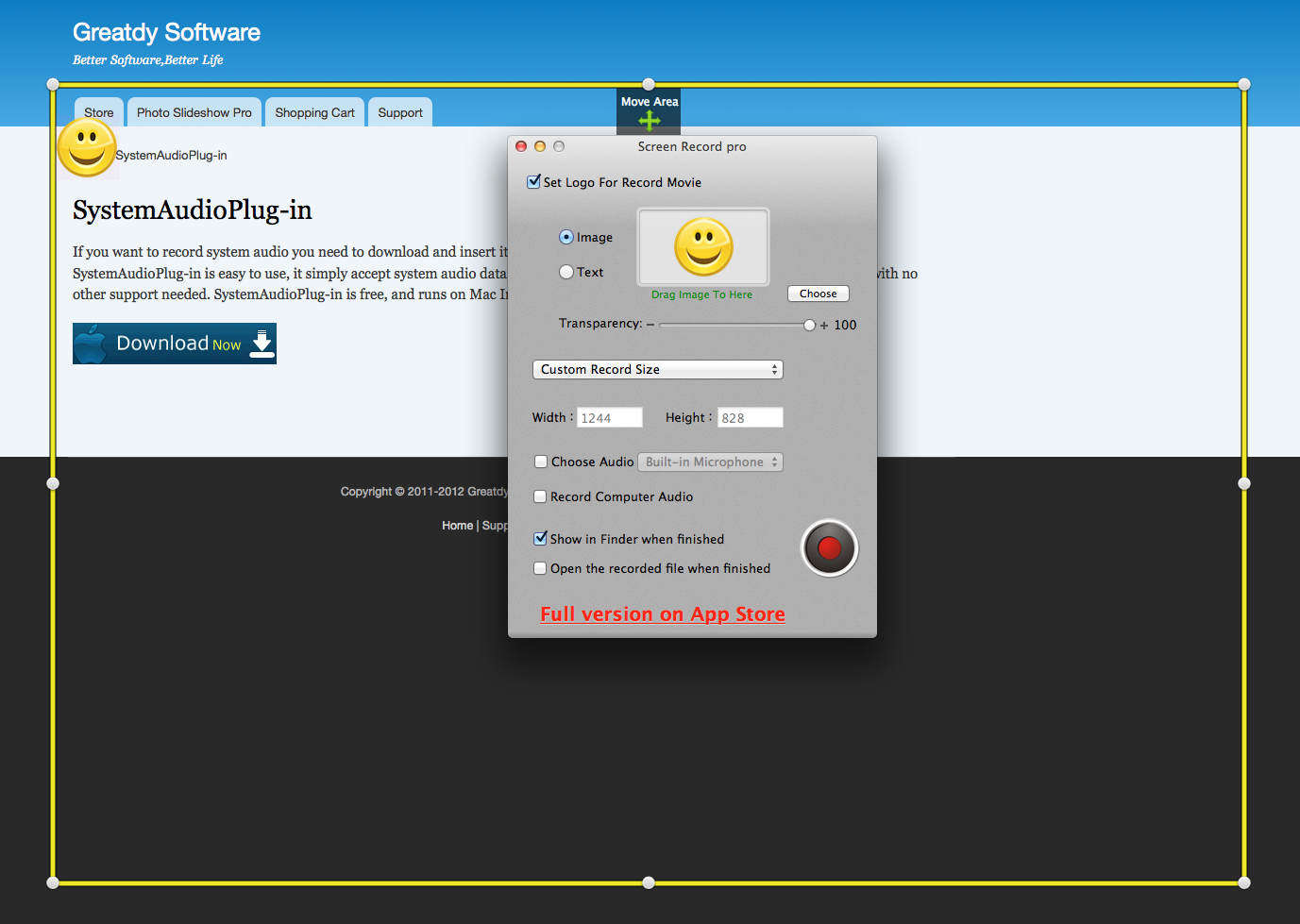Click the plus end of Transparency slider
Screen dimensions: 1300x924
coord(824,325)
